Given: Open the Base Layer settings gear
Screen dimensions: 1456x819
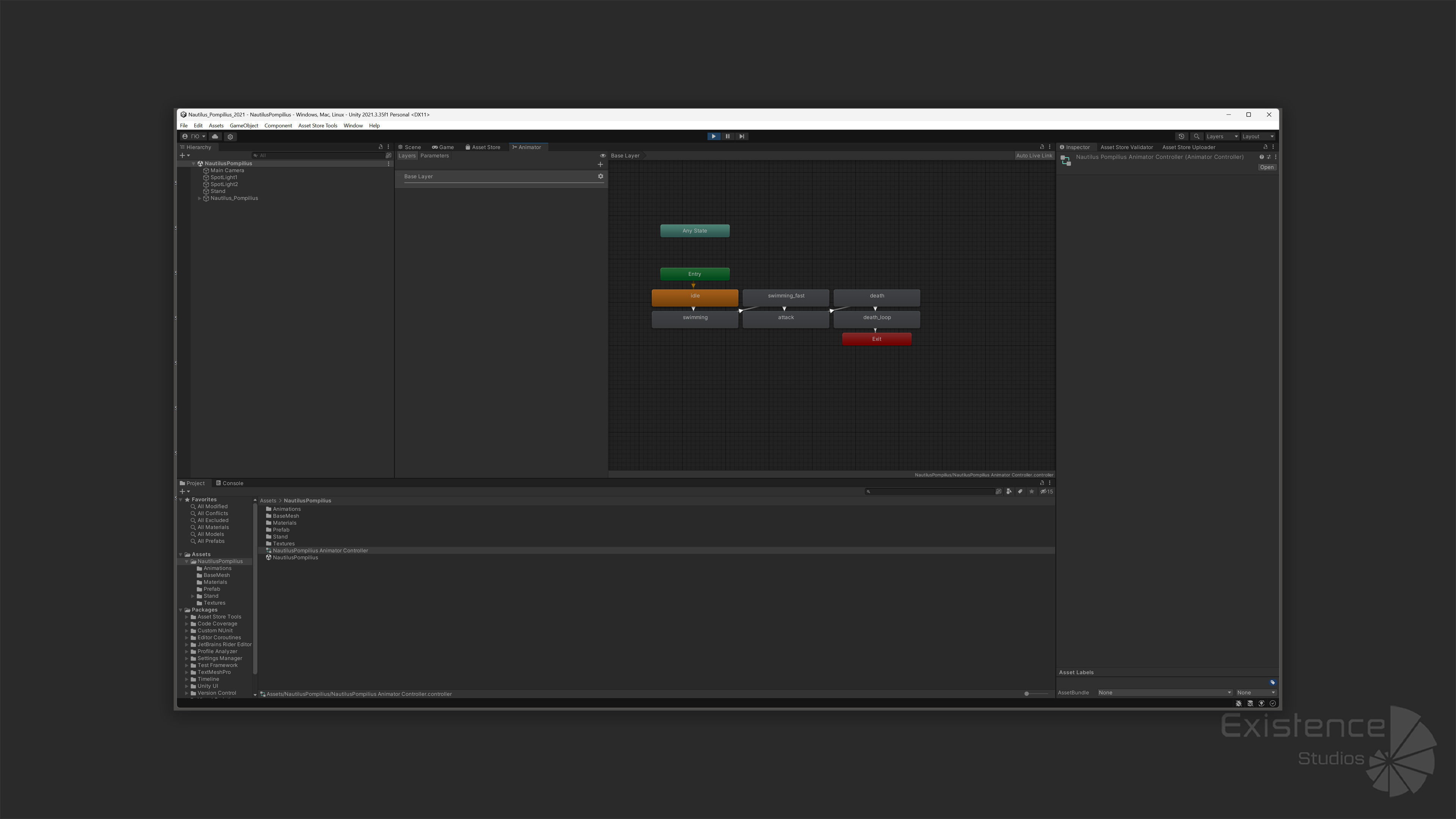Looking at the screenshot, I should [x=600, y=176].
